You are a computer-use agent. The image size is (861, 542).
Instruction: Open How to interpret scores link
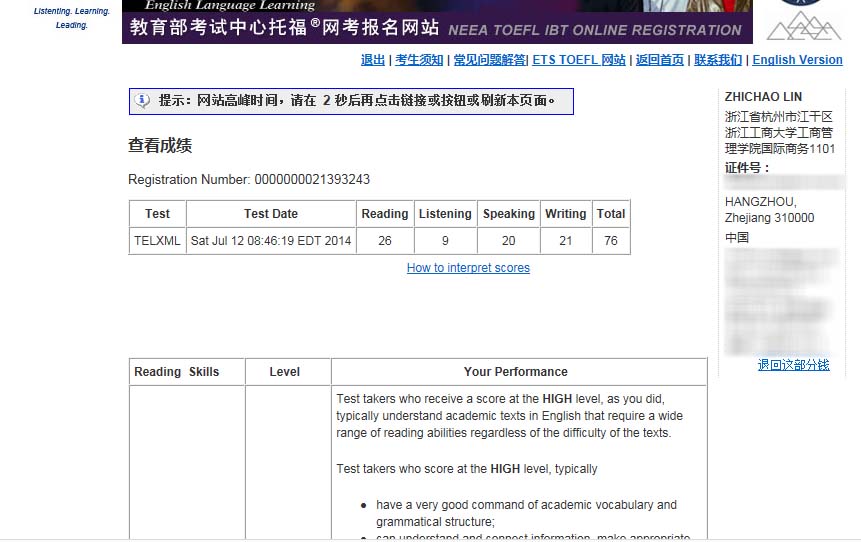pyautogui.click(x=468, y=268)
